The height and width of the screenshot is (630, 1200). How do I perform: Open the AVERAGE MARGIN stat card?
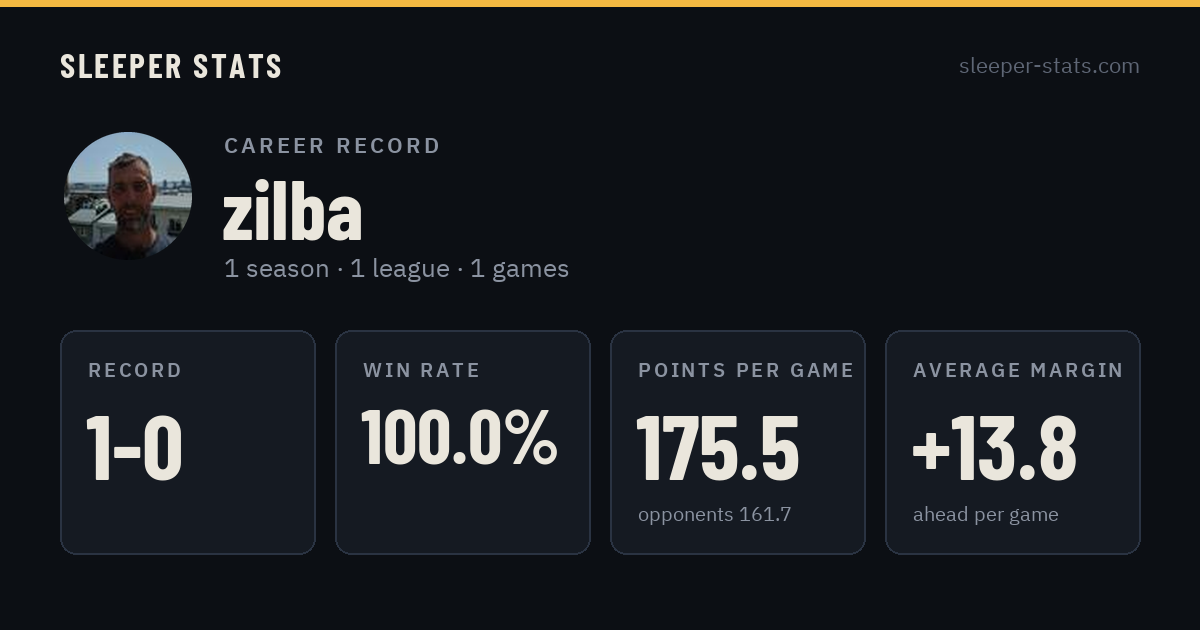pyautogui.click(x=1013, y=442)
